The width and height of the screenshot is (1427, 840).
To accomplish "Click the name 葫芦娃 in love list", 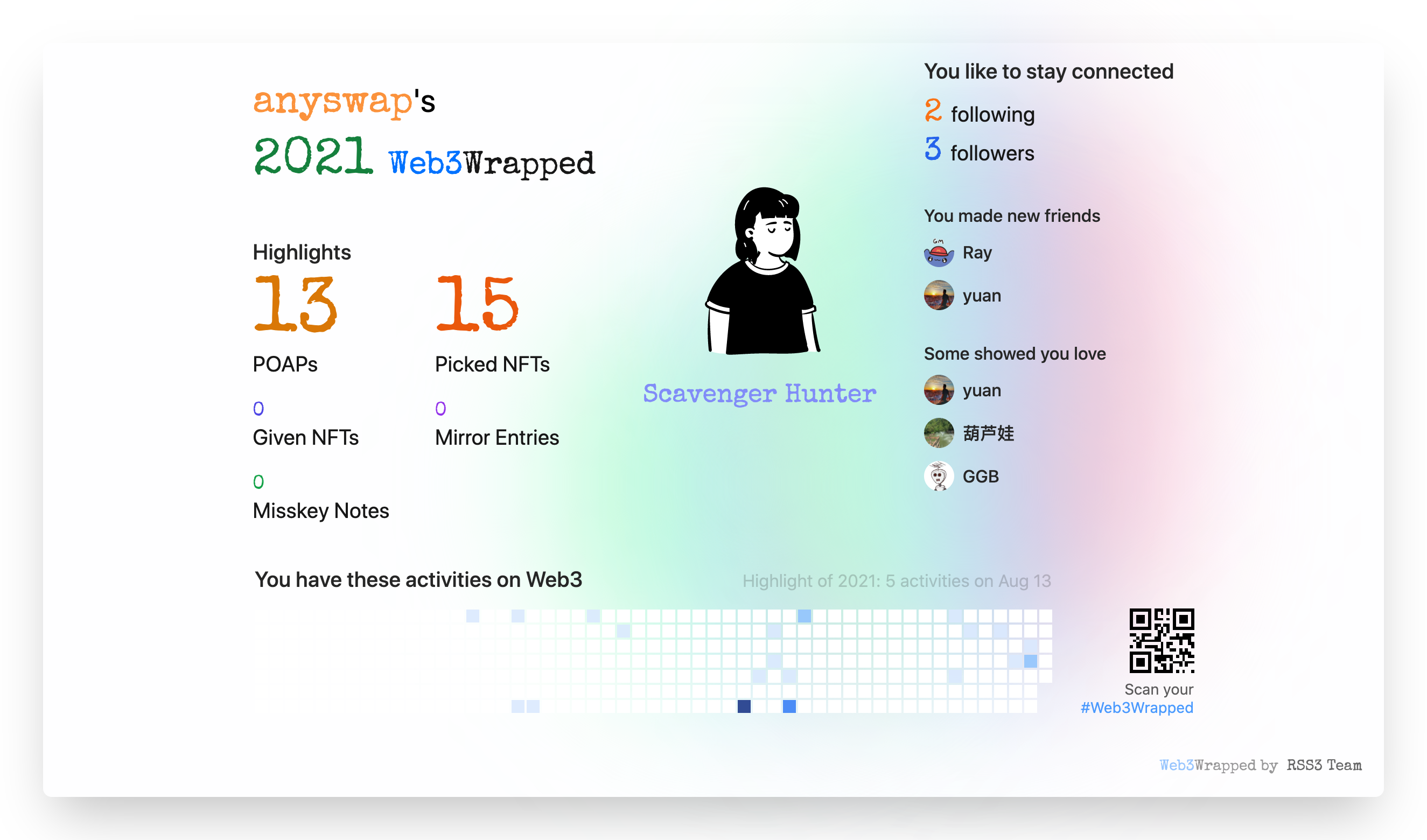I will point(988,433).
